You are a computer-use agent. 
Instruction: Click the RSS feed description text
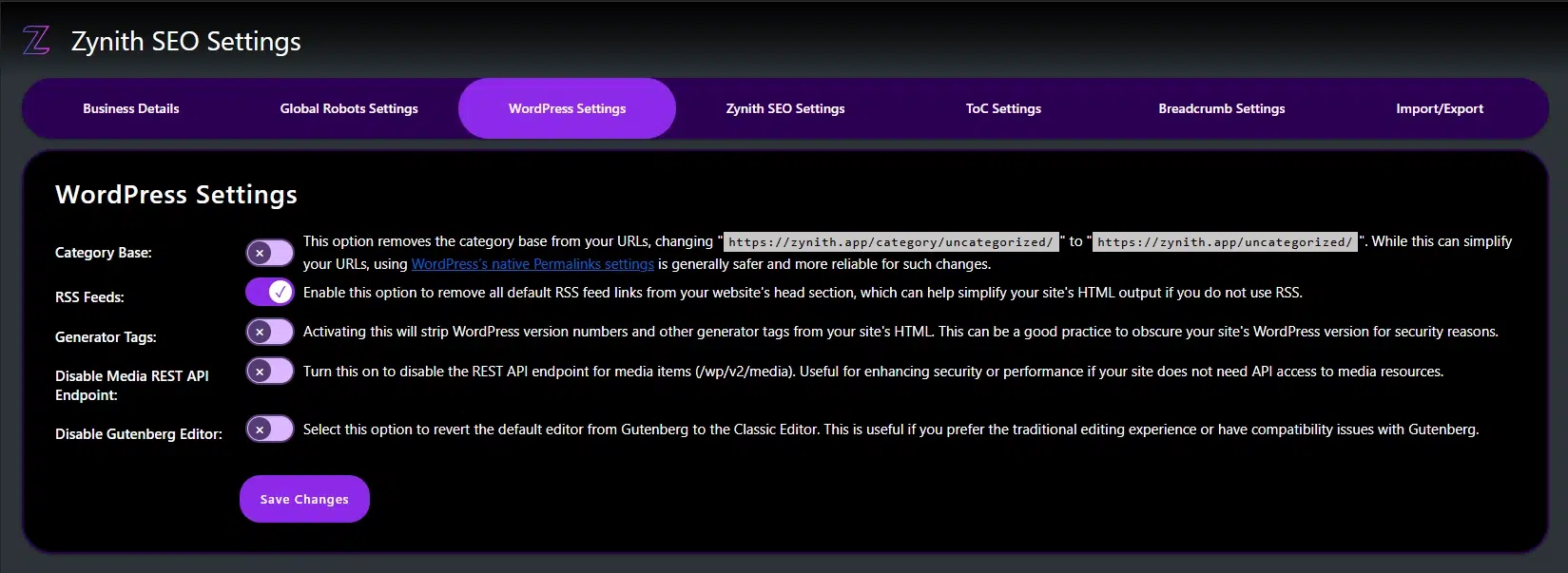tap(803, 293)
